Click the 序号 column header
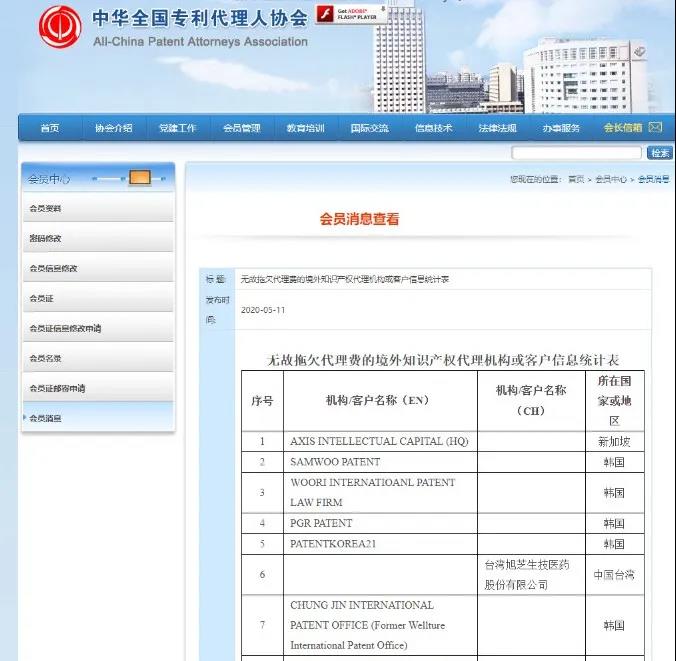The image size is (676, 661). coord(262,401)
